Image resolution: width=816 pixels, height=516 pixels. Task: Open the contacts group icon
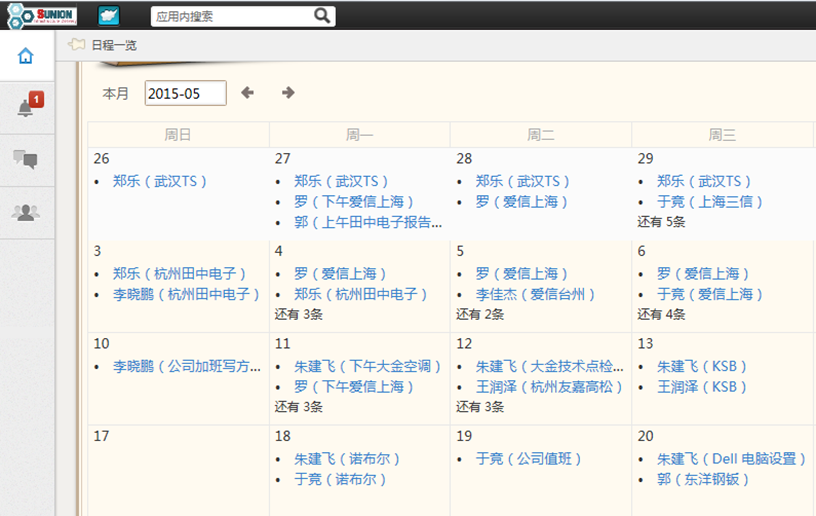pos(26,213)
